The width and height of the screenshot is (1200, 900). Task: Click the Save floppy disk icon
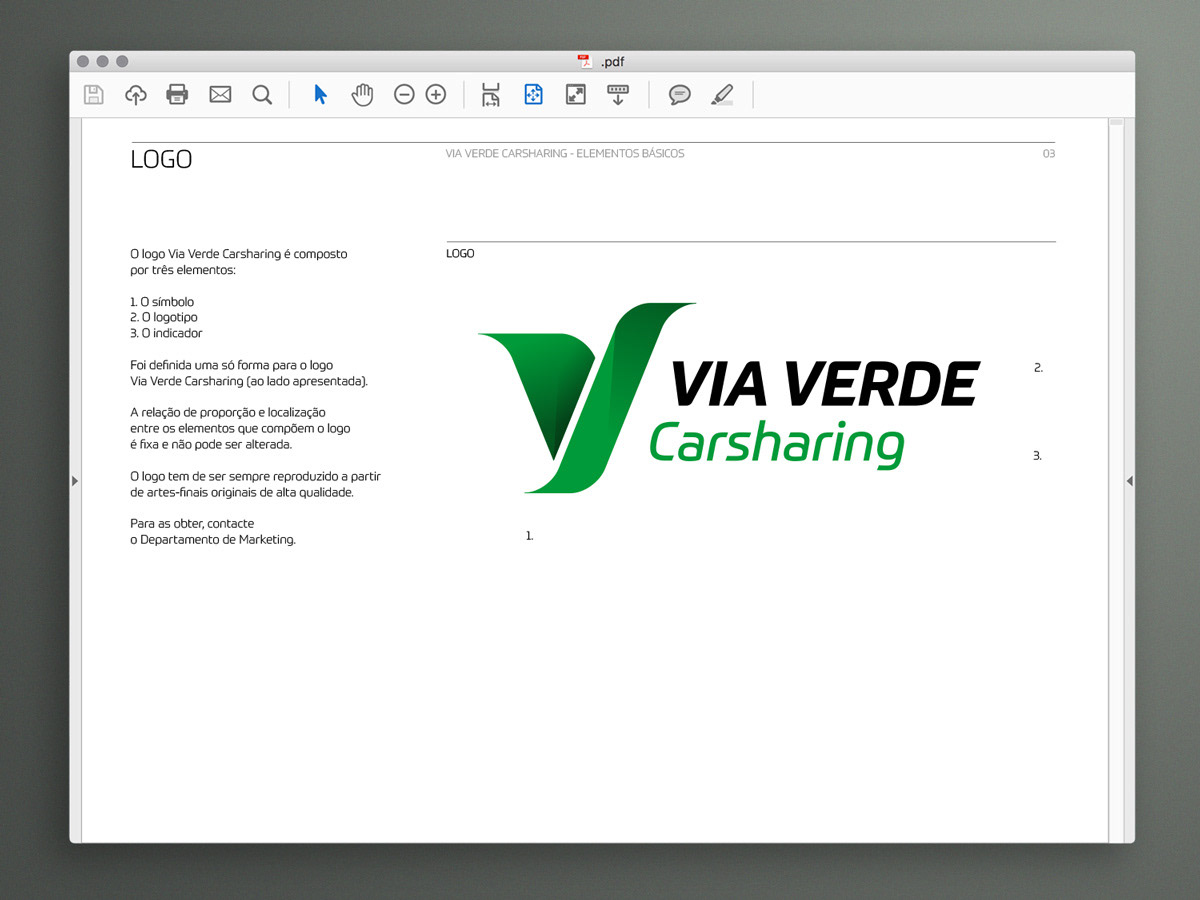[93, 95]
